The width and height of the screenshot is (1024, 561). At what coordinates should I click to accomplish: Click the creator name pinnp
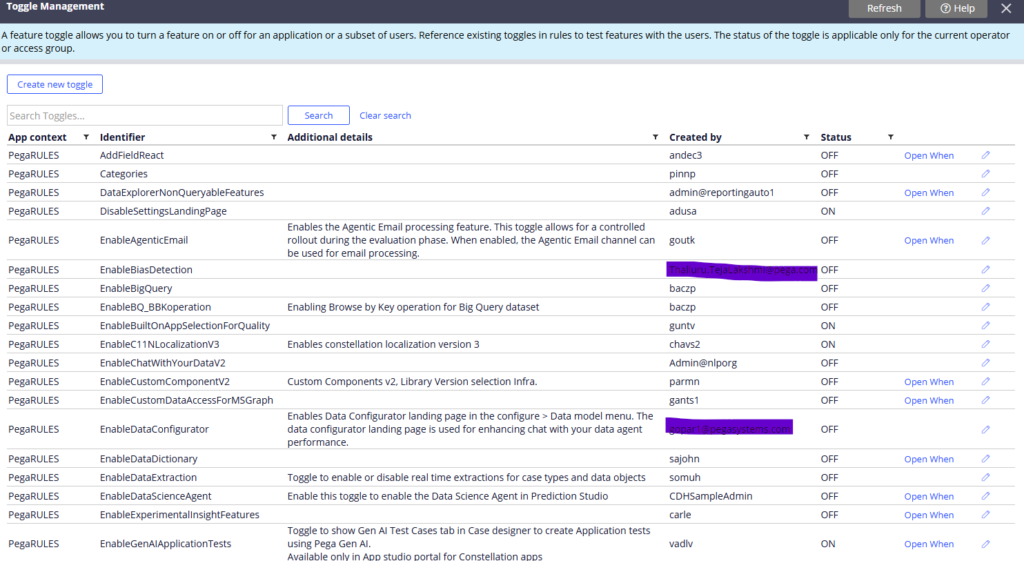(x=682, y=174)
